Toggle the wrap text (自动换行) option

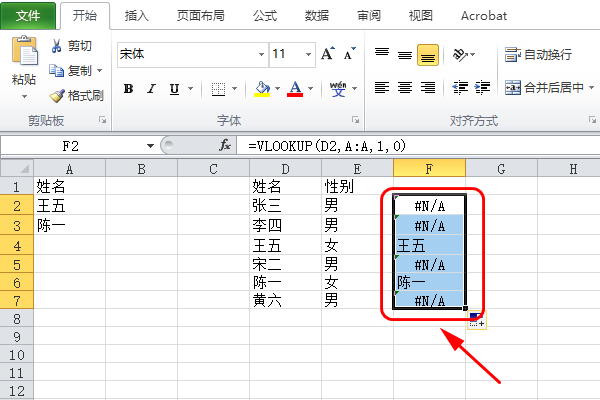[x=538, y=54]
